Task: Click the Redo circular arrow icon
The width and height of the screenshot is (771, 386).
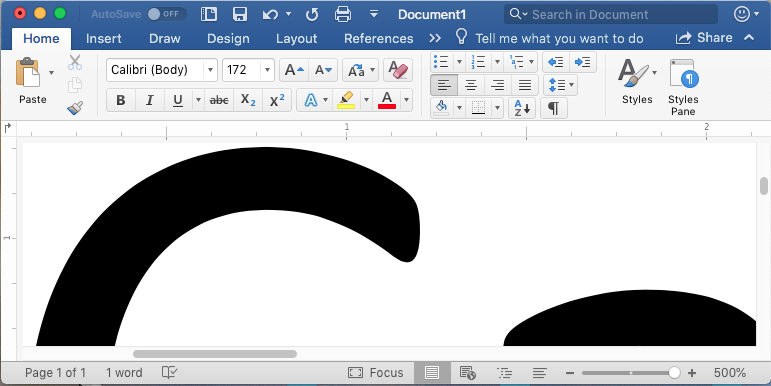Action: click(312, 14)
